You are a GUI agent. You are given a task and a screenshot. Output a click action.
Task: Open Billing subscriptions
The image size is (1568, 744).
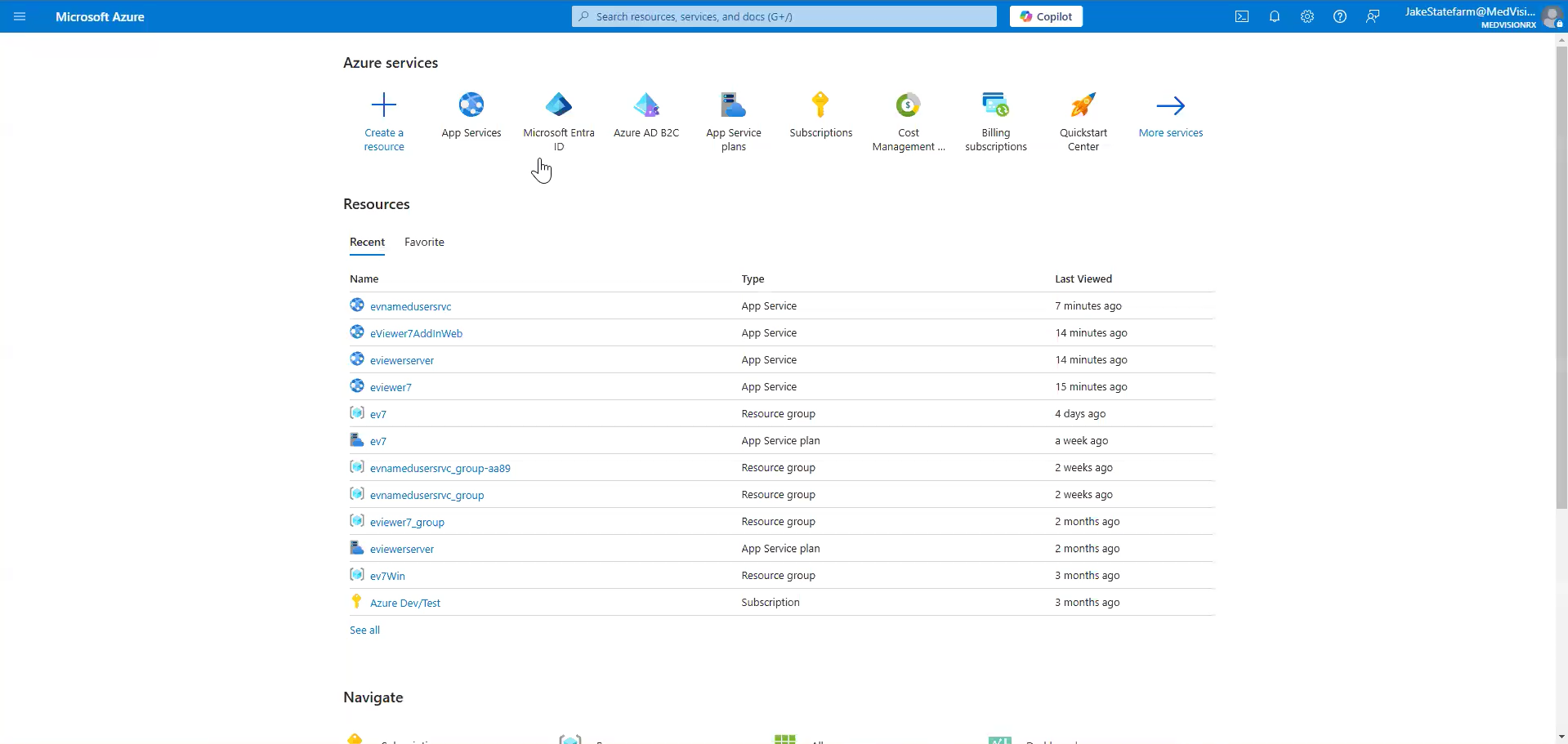pyautogui.click(x=995, y=114)
